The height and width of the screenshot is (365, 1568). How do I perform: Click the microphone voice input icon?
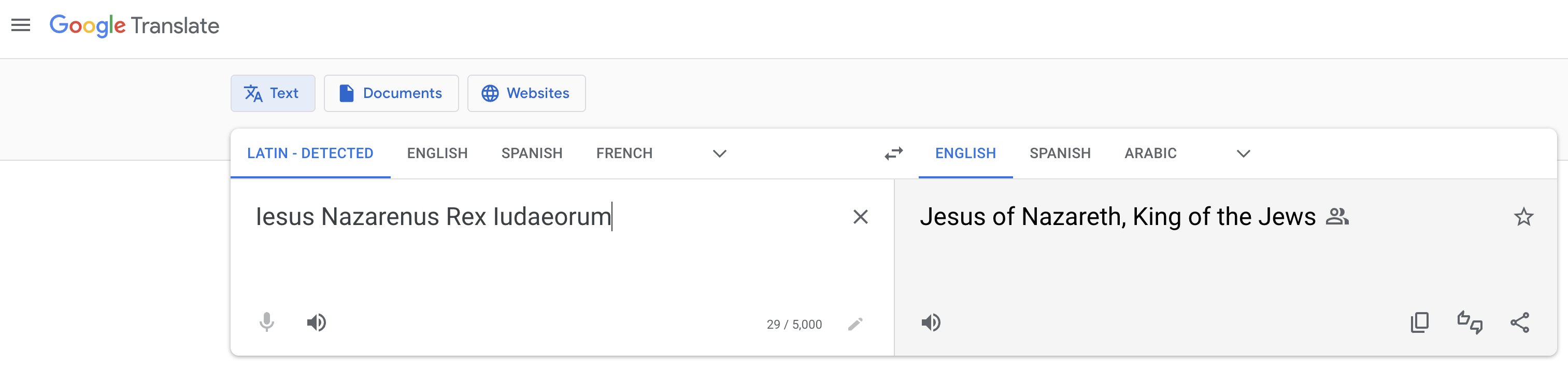pyautogui.click(x=267, y=322)
